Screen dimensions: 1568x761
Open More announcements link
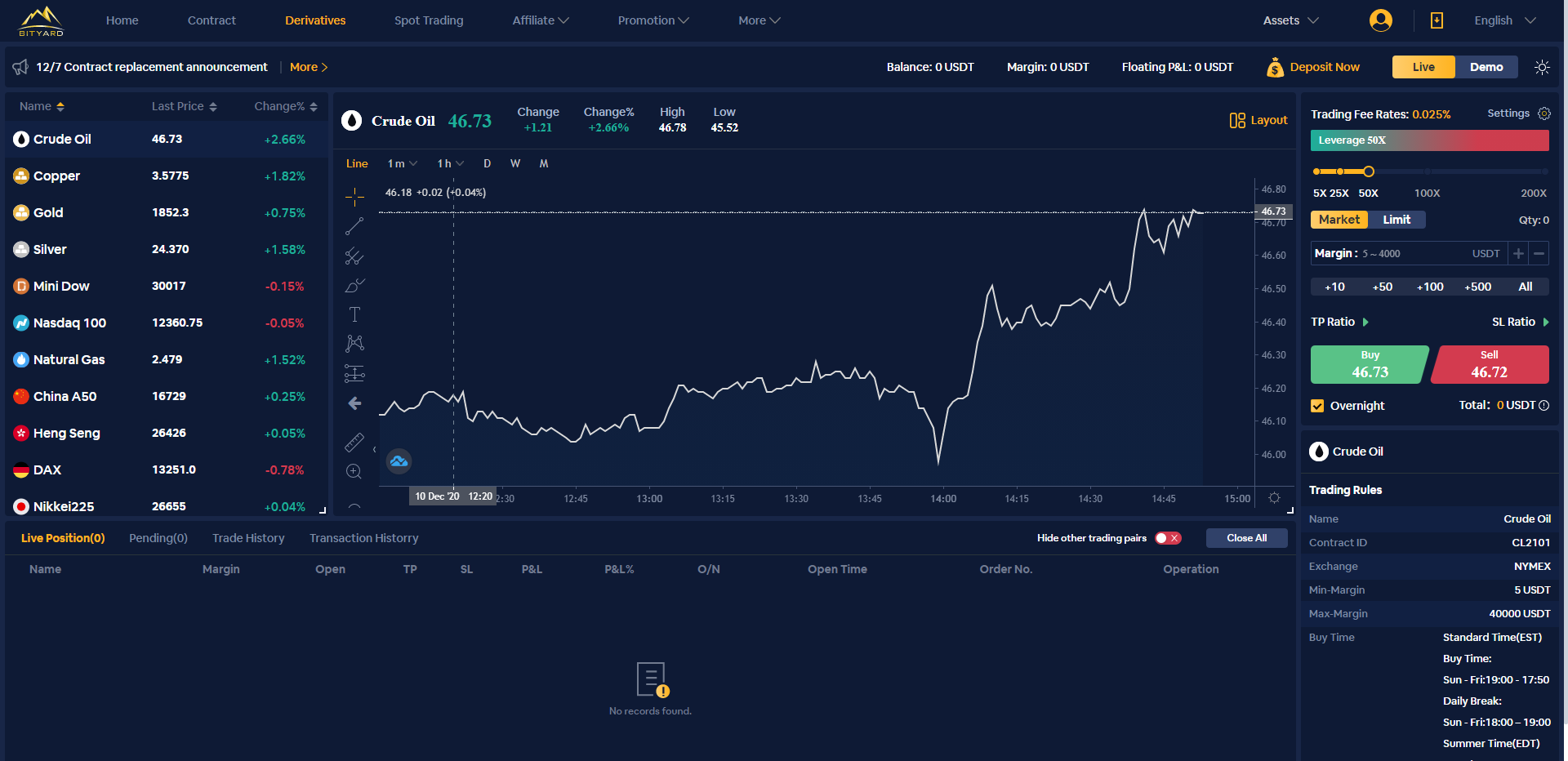point(309,67)
